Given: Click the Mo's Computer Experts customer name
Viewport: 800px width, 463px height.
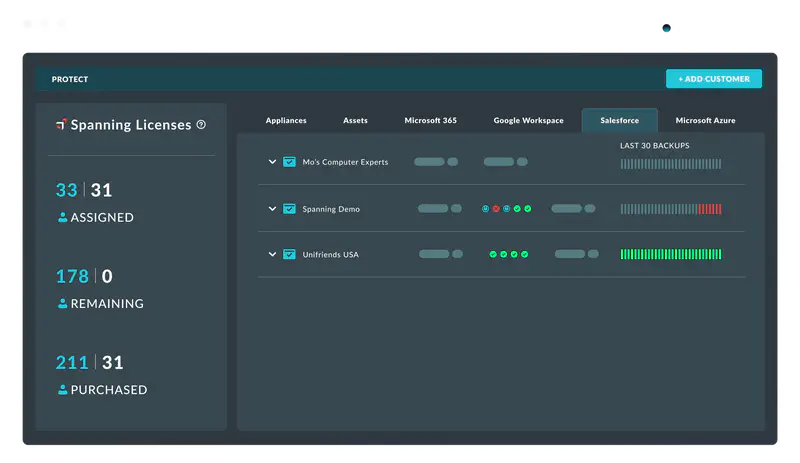Looking at the screenshot, I should 345,162.
